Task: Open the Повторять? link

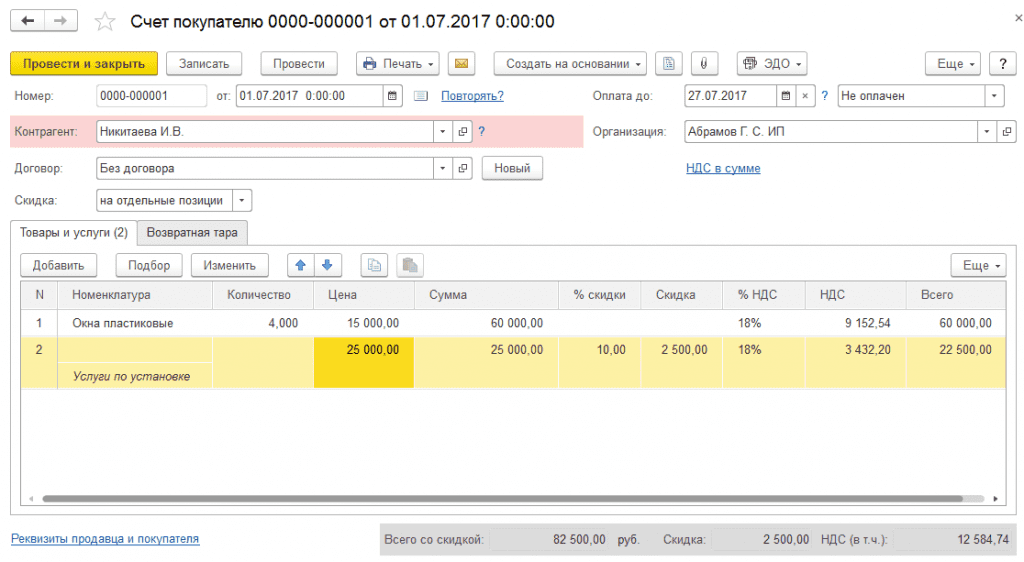Action: pyautogui.click(x=472, y=96)
